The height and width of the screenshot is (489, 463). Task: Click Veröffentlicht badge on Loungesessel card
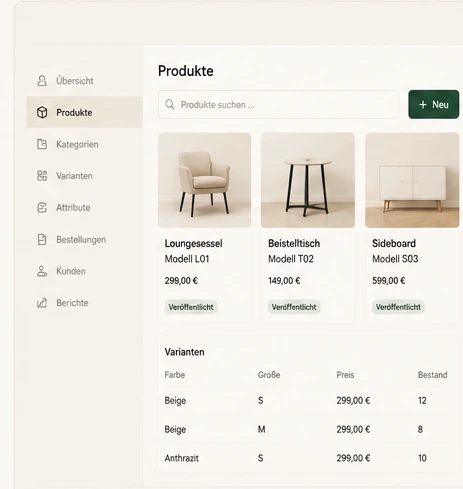191,307
